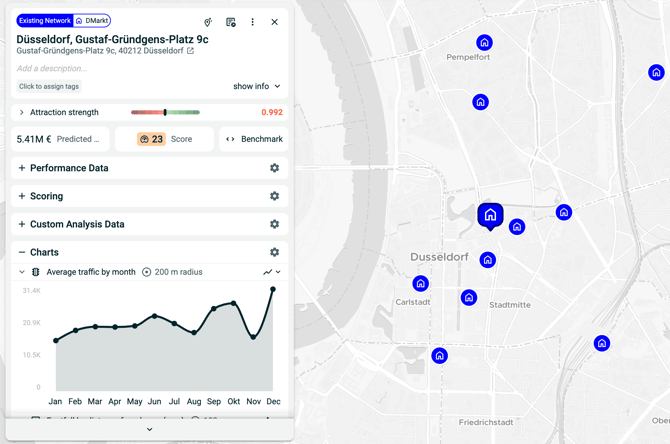The width and height of the screenshot is (670, 444).
Task: Click the locate-on-map pin icon
Action: [208, 22]
